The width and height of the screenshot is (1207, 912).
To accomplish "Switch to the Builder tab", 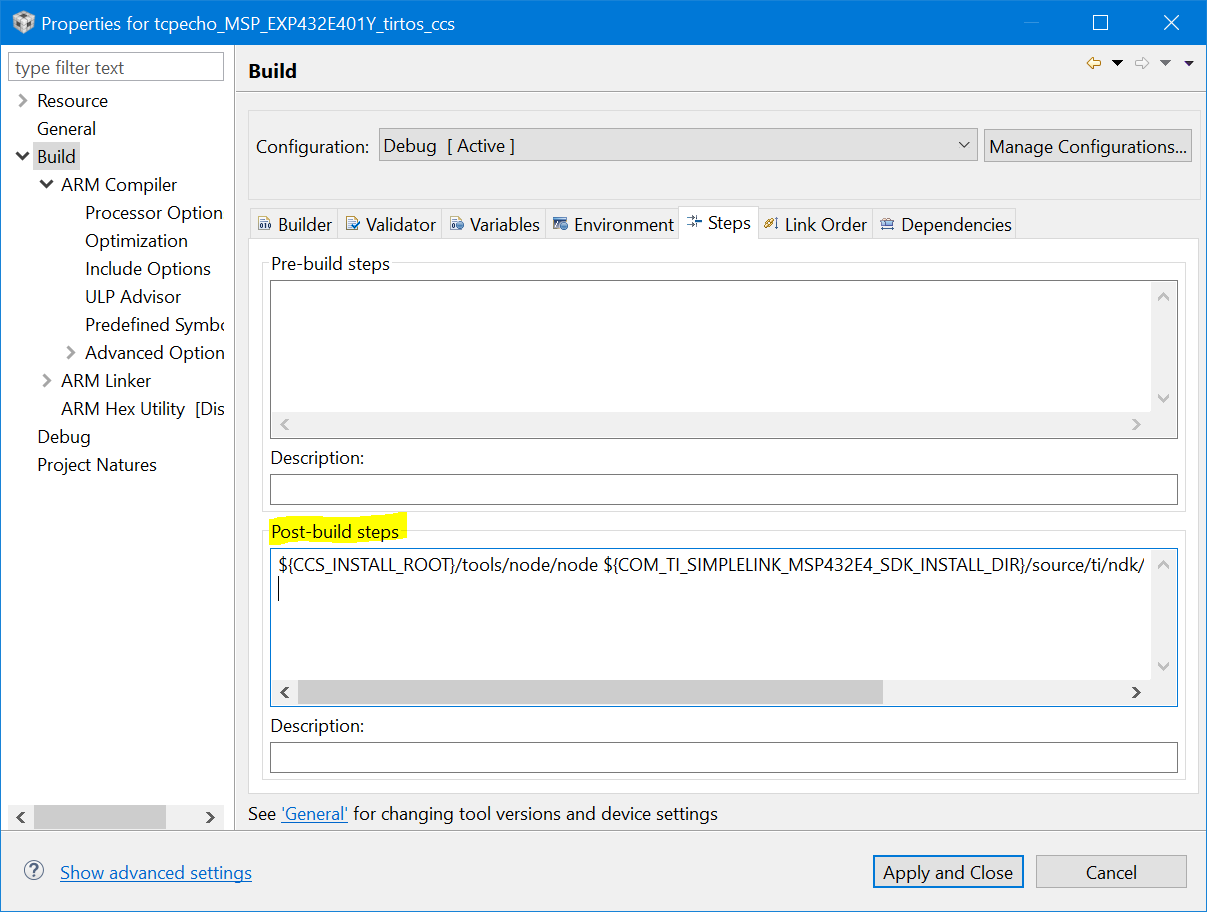I will (x=295, y=225).
